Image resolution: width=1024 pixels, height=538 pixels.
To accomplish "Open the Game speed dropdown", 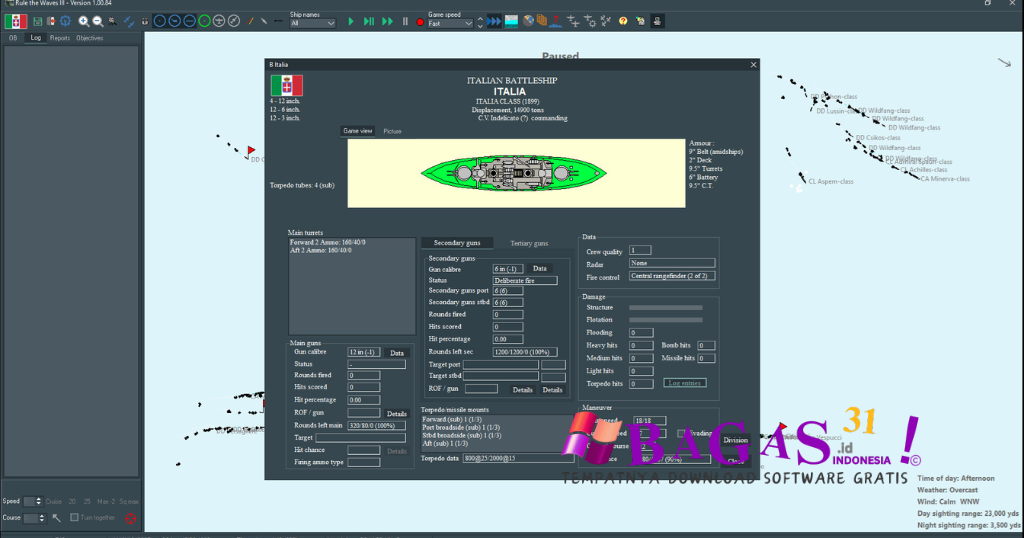I will tap(451, 24).
